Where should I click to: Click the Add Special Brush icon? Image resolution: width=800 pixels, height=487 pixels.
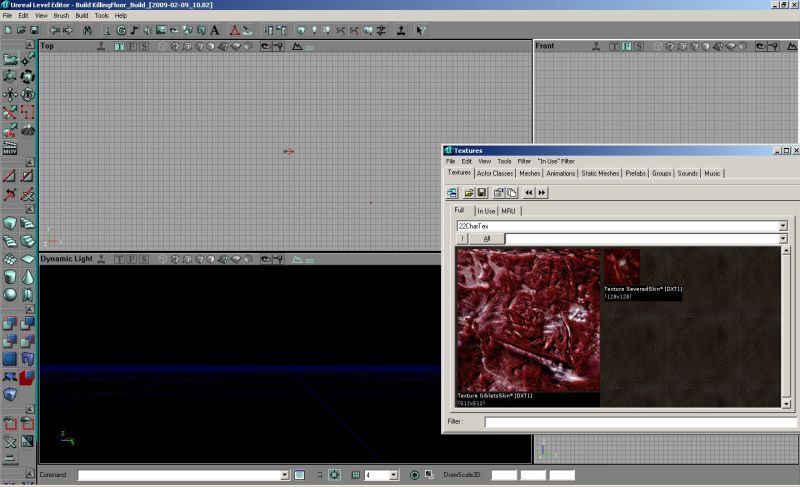coord(10,359)
